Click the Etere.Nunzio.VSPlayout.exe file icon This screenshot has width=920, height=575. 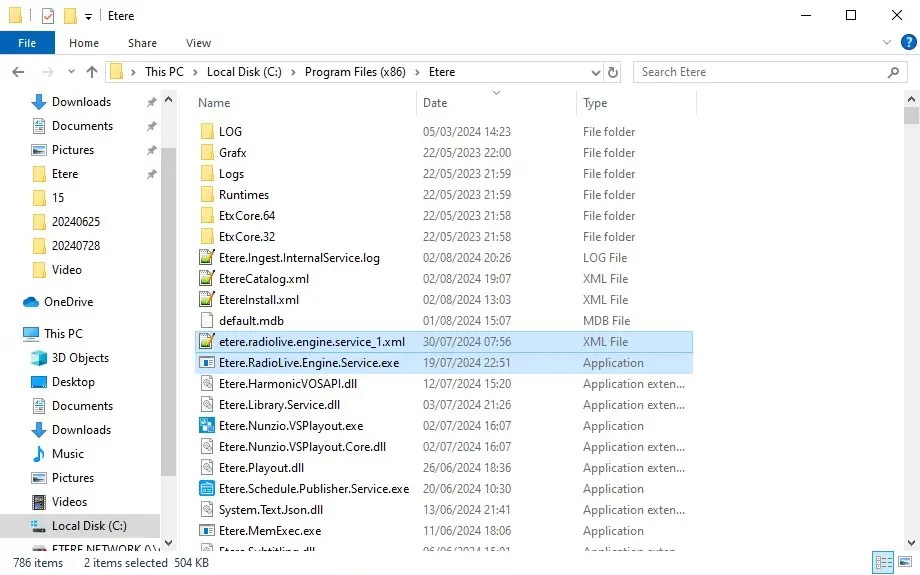(x=207, y=426)
